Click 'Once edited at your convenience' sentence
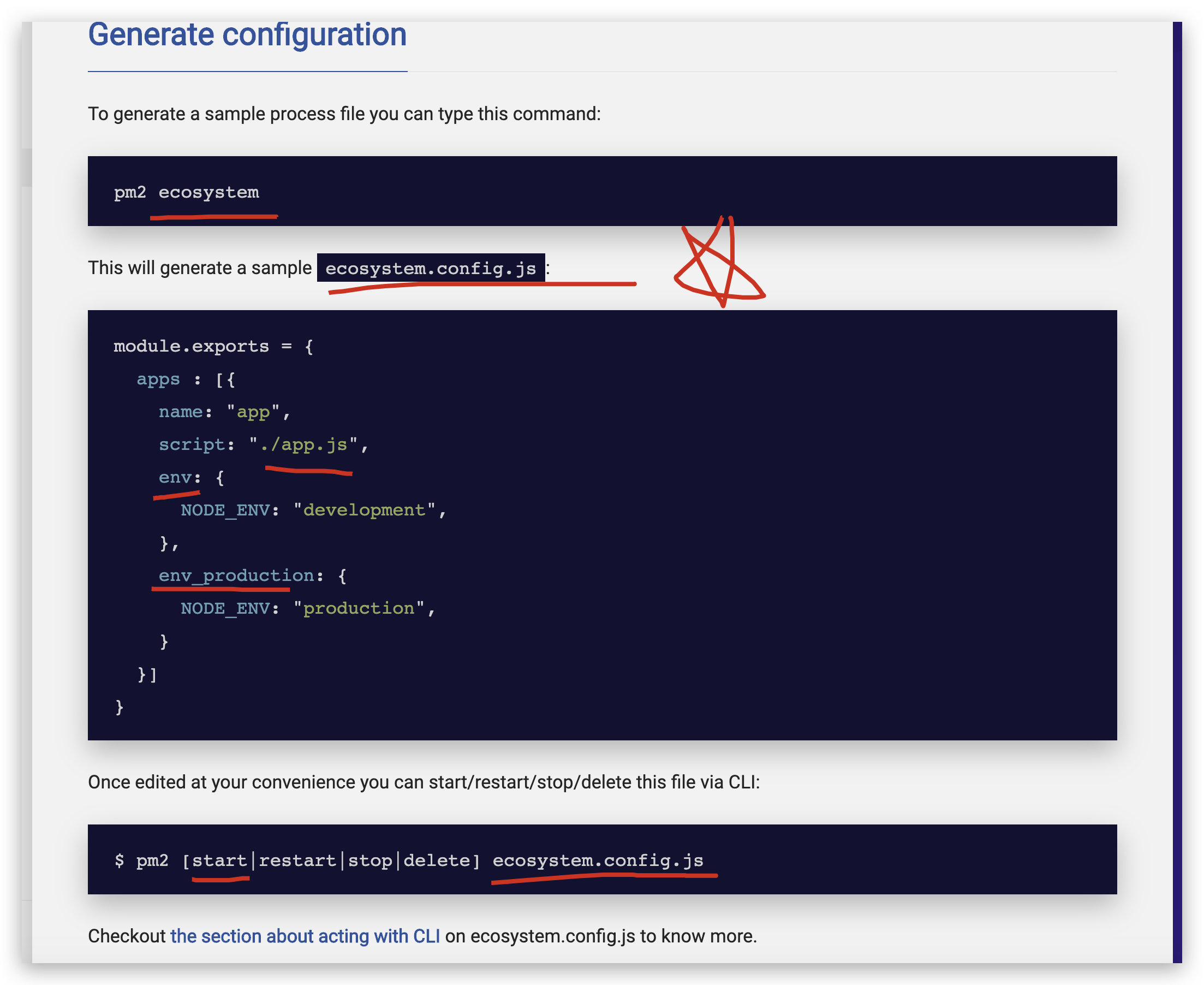This screenshot has width=1204, height=985. point(424,782)
